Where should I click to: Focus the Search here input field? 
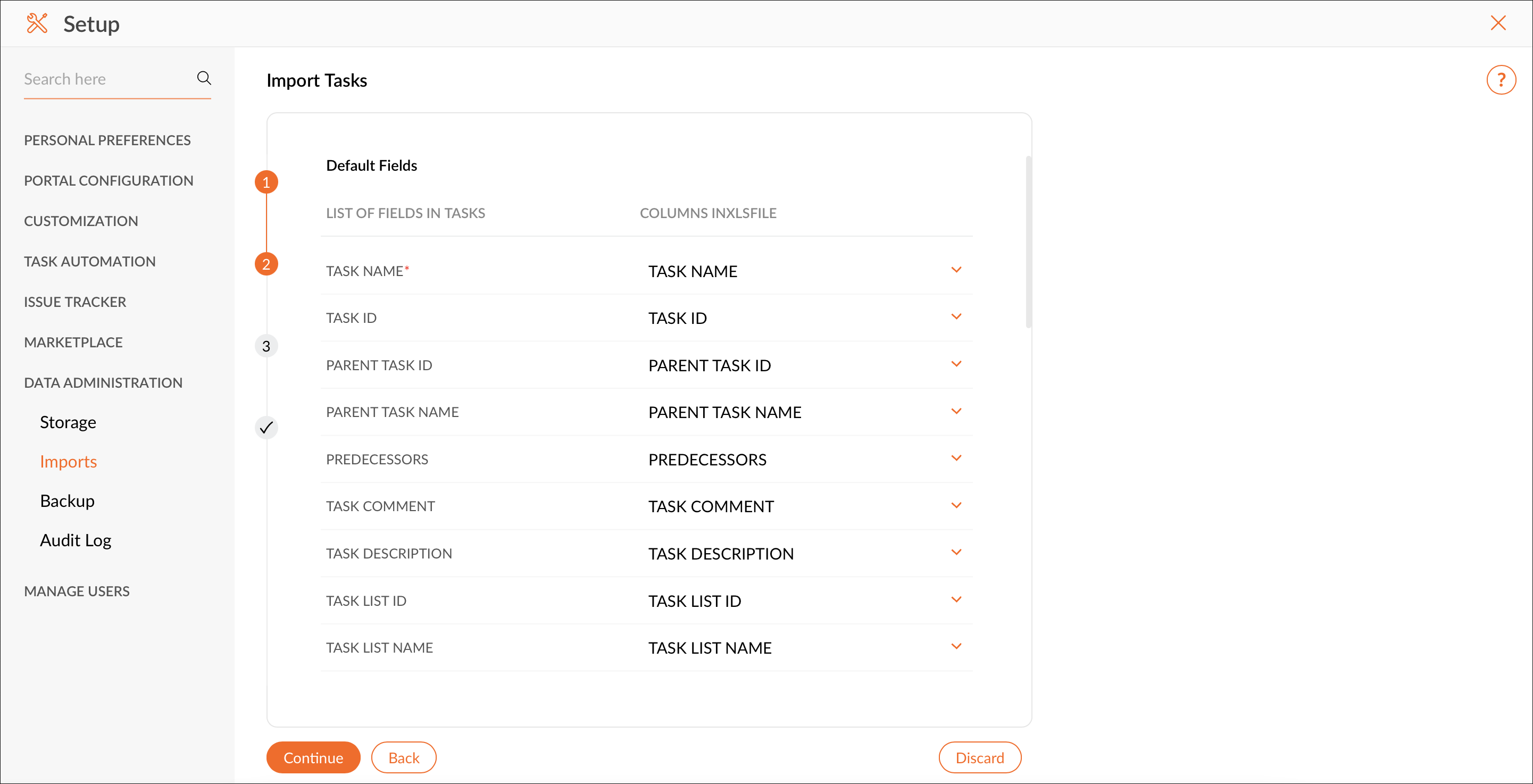[x=104, y=79]
